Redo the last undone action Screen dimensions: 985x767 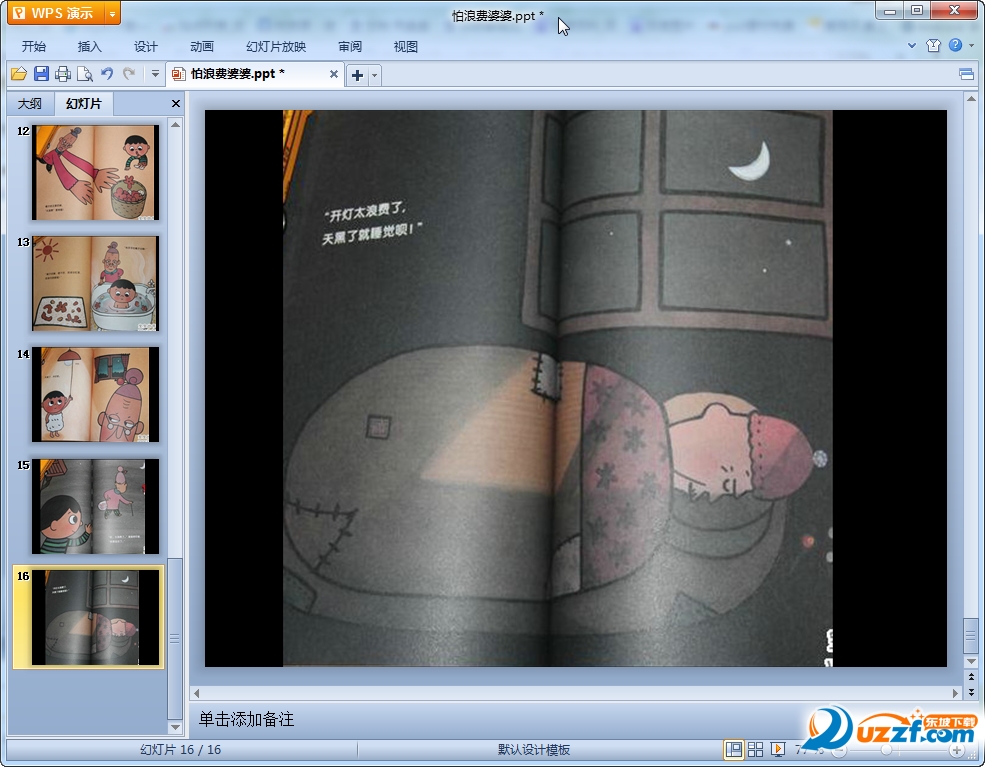click(x=129, y=74)
